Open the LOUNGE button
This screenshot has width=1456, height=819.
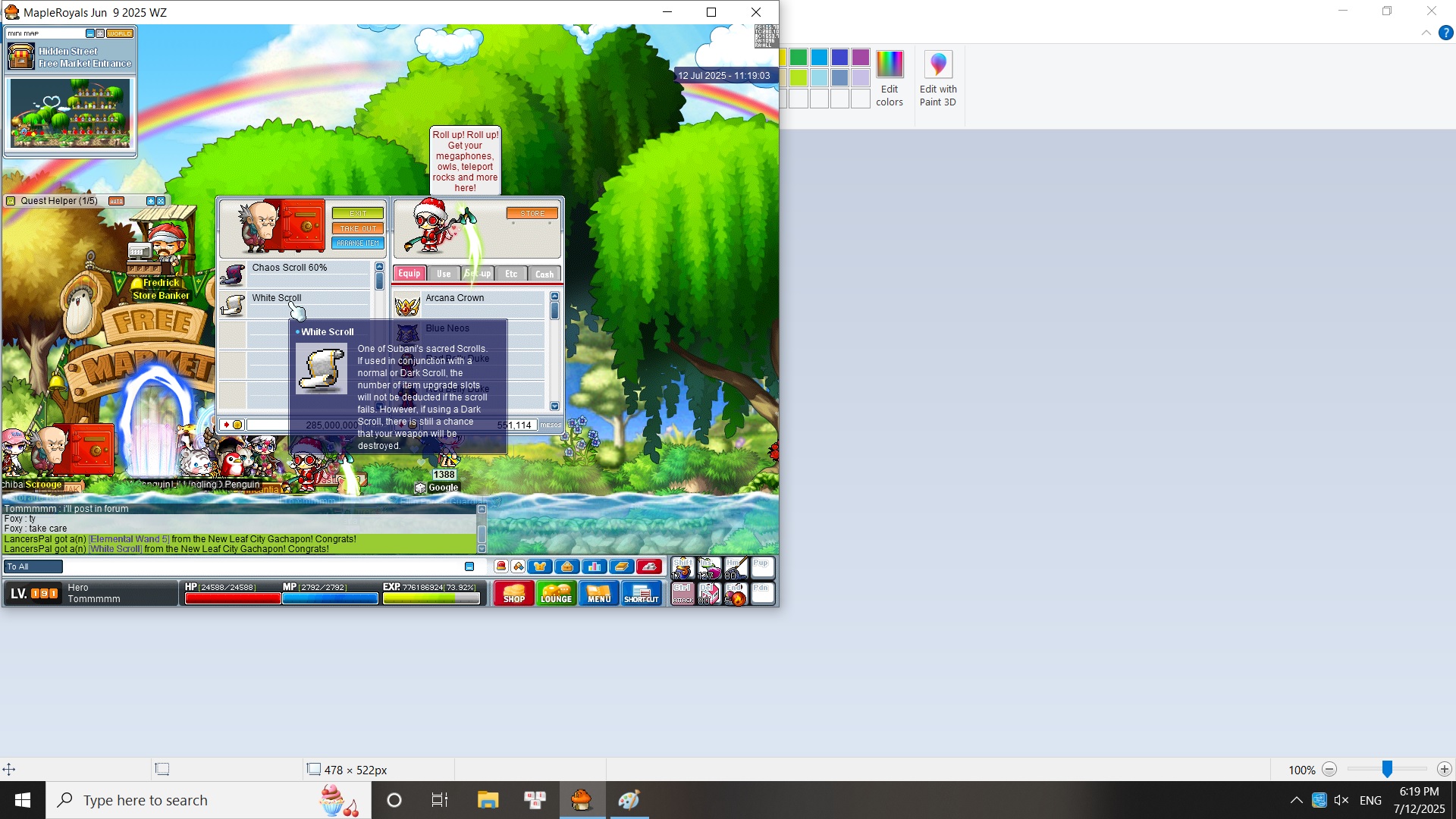(x=556, y=593)
